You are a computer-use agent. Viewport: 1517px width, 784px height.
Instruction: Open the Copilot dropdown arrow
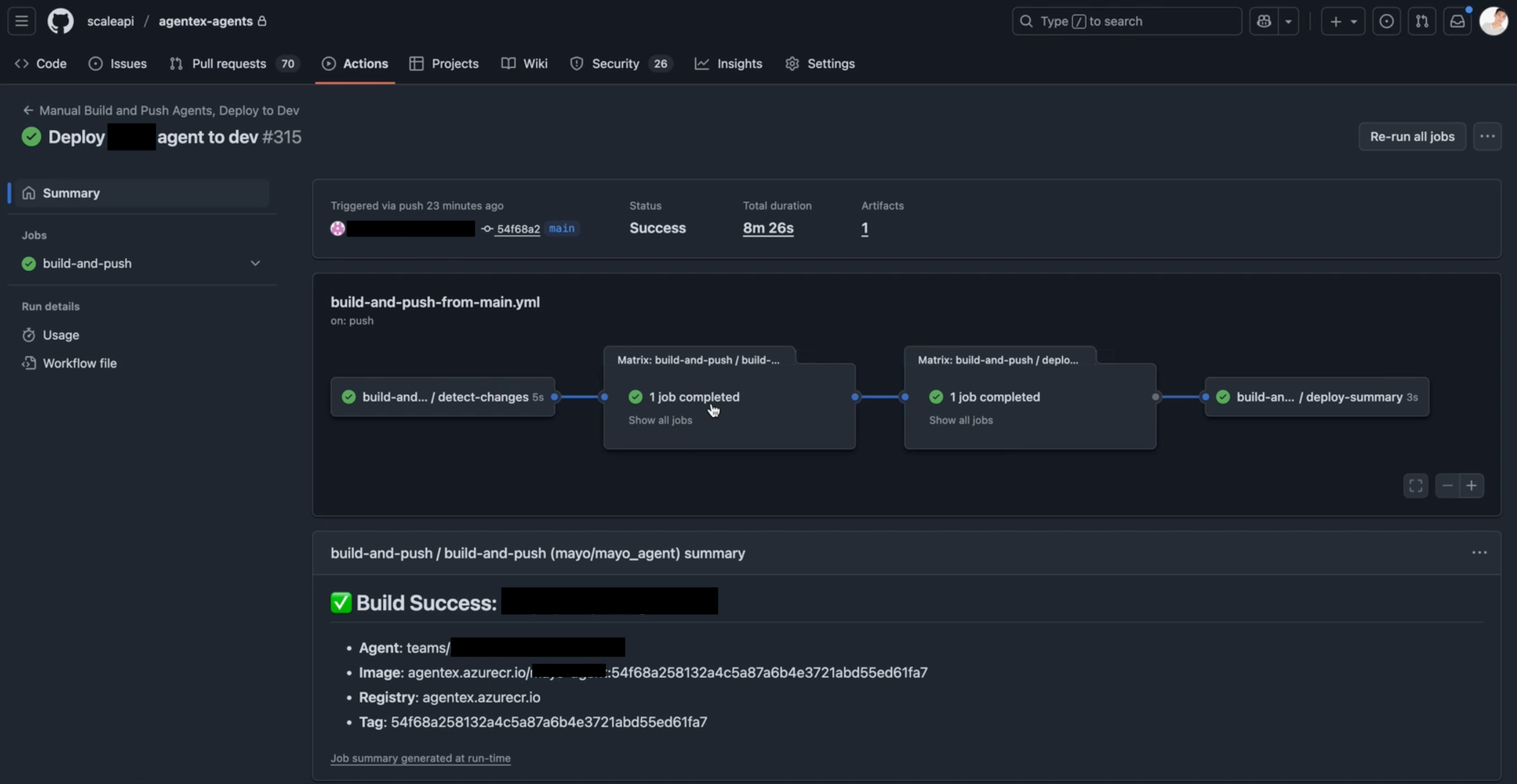[x=1287, y=21]
